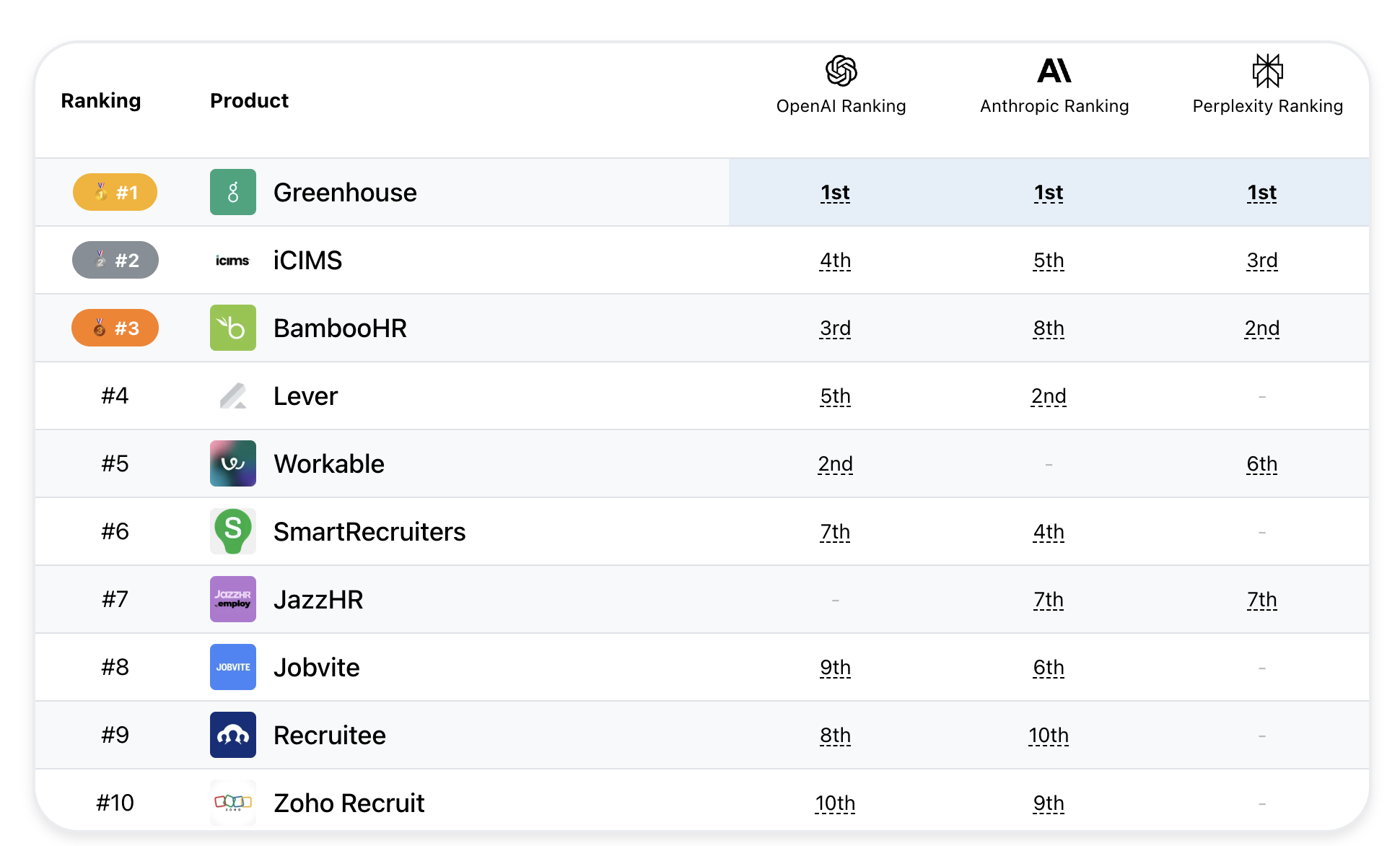Select the Zoho Recruit product name
The height and width of the screenshot is (846, 1400).
click(x=349, y=803)
